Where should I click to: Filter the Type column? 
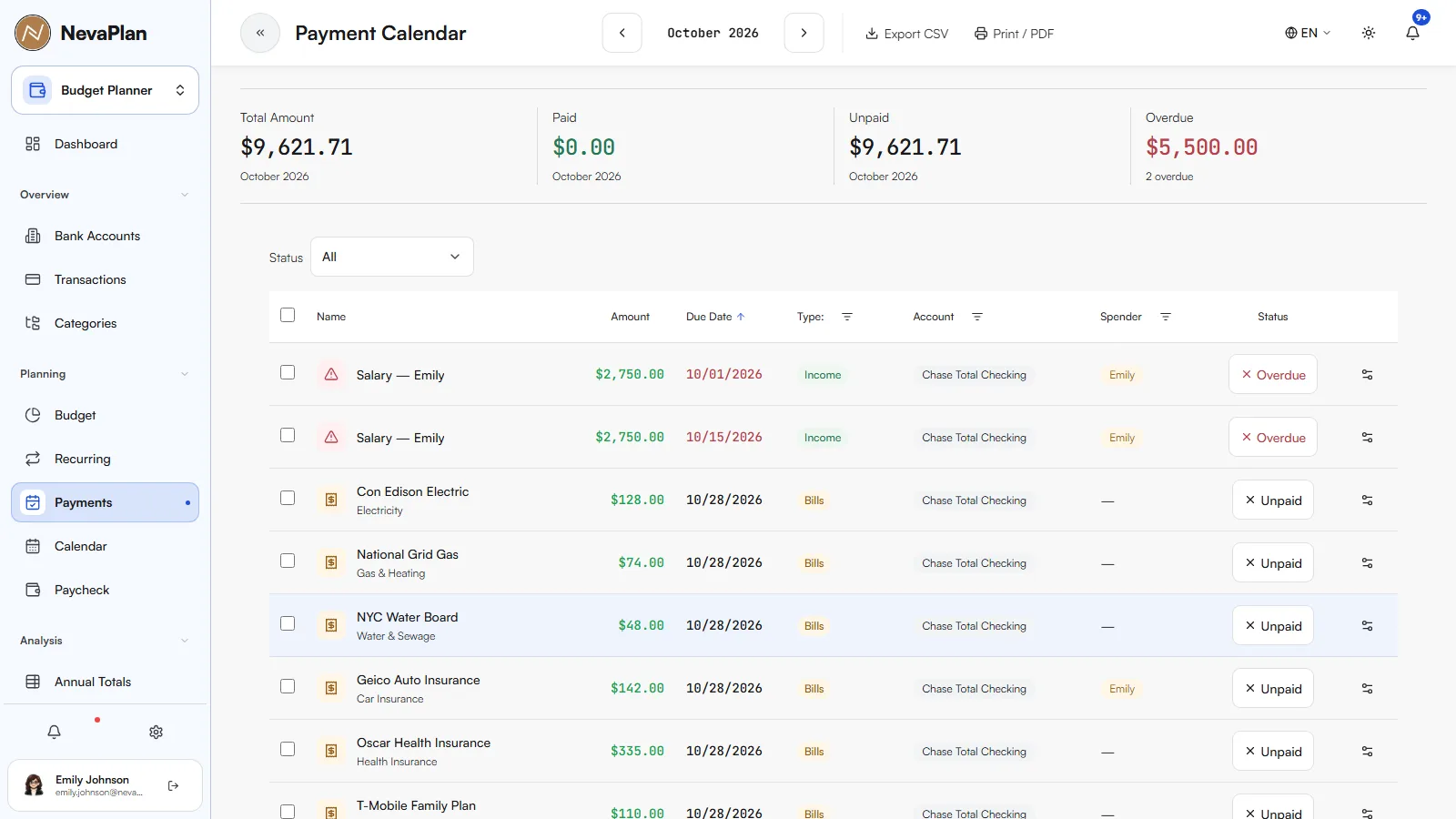coord(847,317)
